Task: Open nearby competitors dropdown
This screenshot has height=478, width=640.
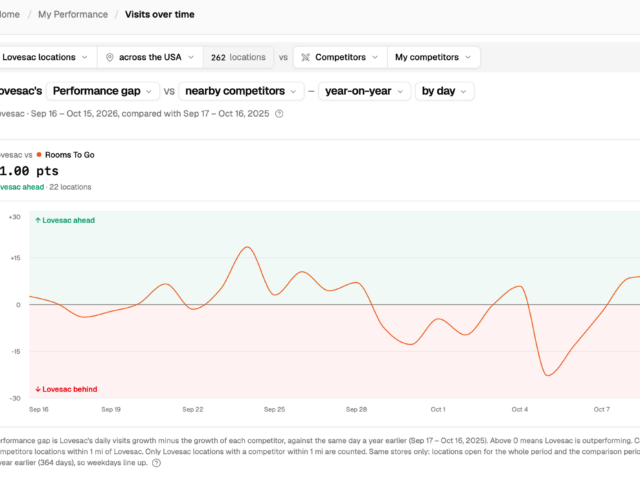Action: tap(241, 91)
